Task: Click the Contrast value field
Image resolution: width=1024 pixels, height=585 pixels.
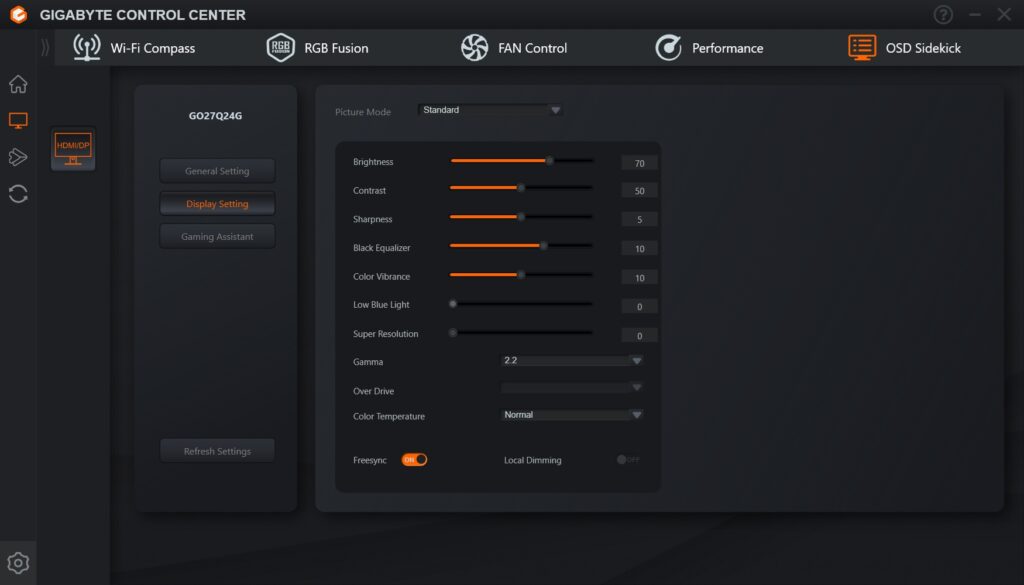Action: click(x=639, y=191)
